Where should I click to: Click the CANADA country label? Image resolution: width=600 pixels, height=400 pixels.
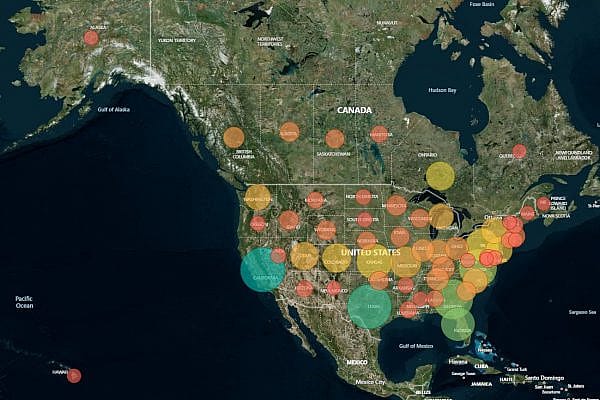pos(354,110)
